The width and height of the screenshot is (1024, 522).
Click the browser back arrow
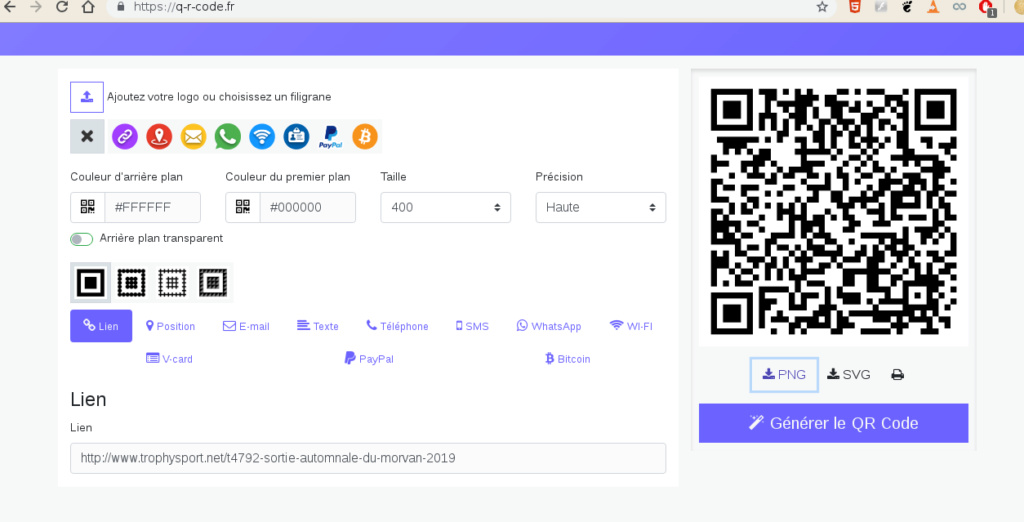[x=9, y=7]
